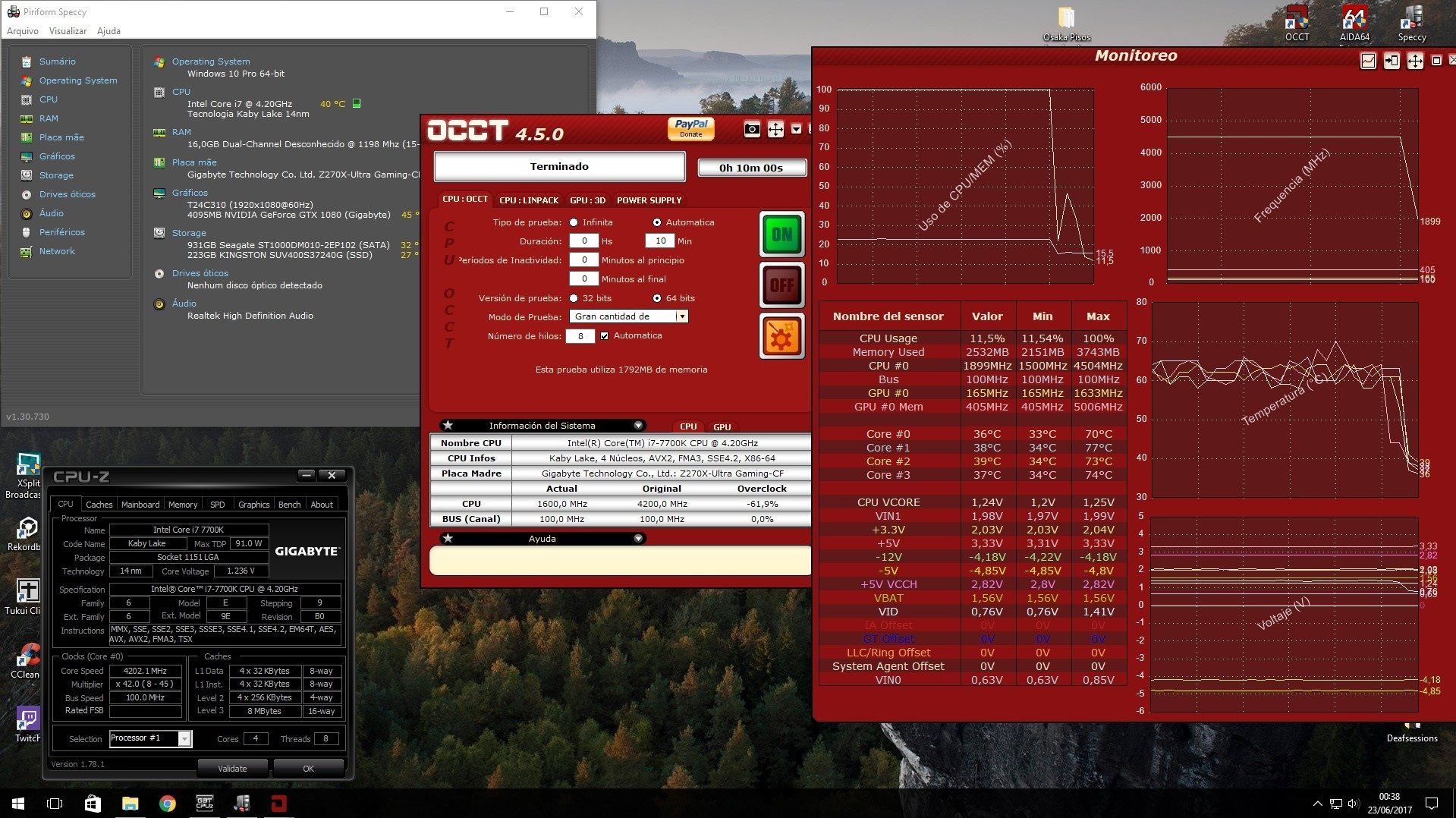Open CPU section in Speccy sidebar

[48, 99]
